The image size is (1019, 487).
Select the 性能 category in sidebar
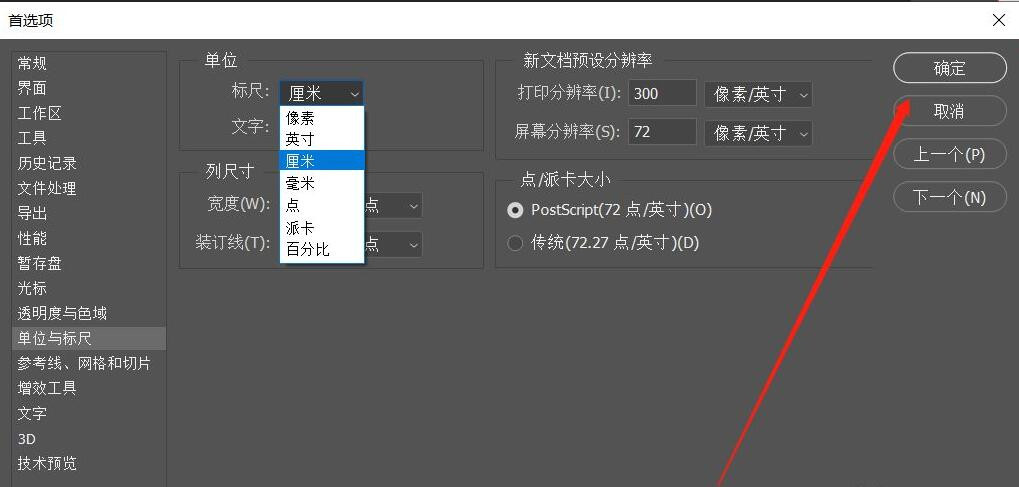point(32,238)
